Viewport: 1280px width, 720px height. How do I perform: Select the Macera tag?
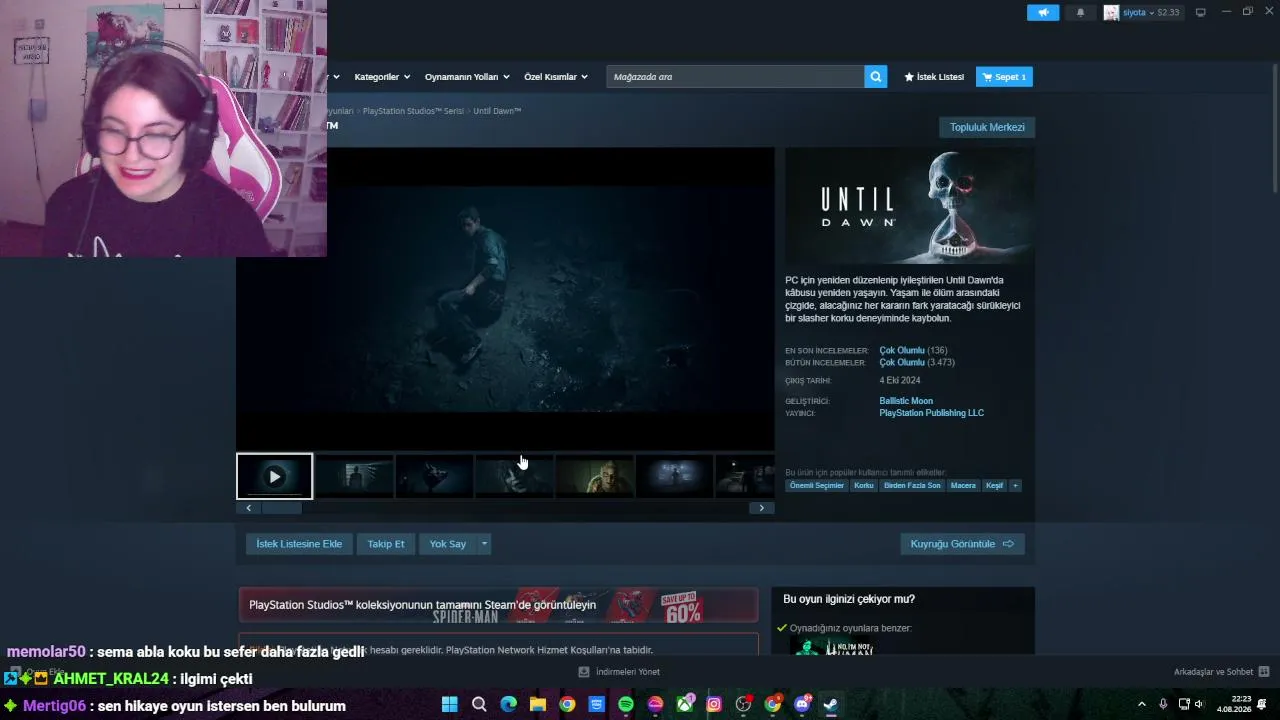point(963,486)
